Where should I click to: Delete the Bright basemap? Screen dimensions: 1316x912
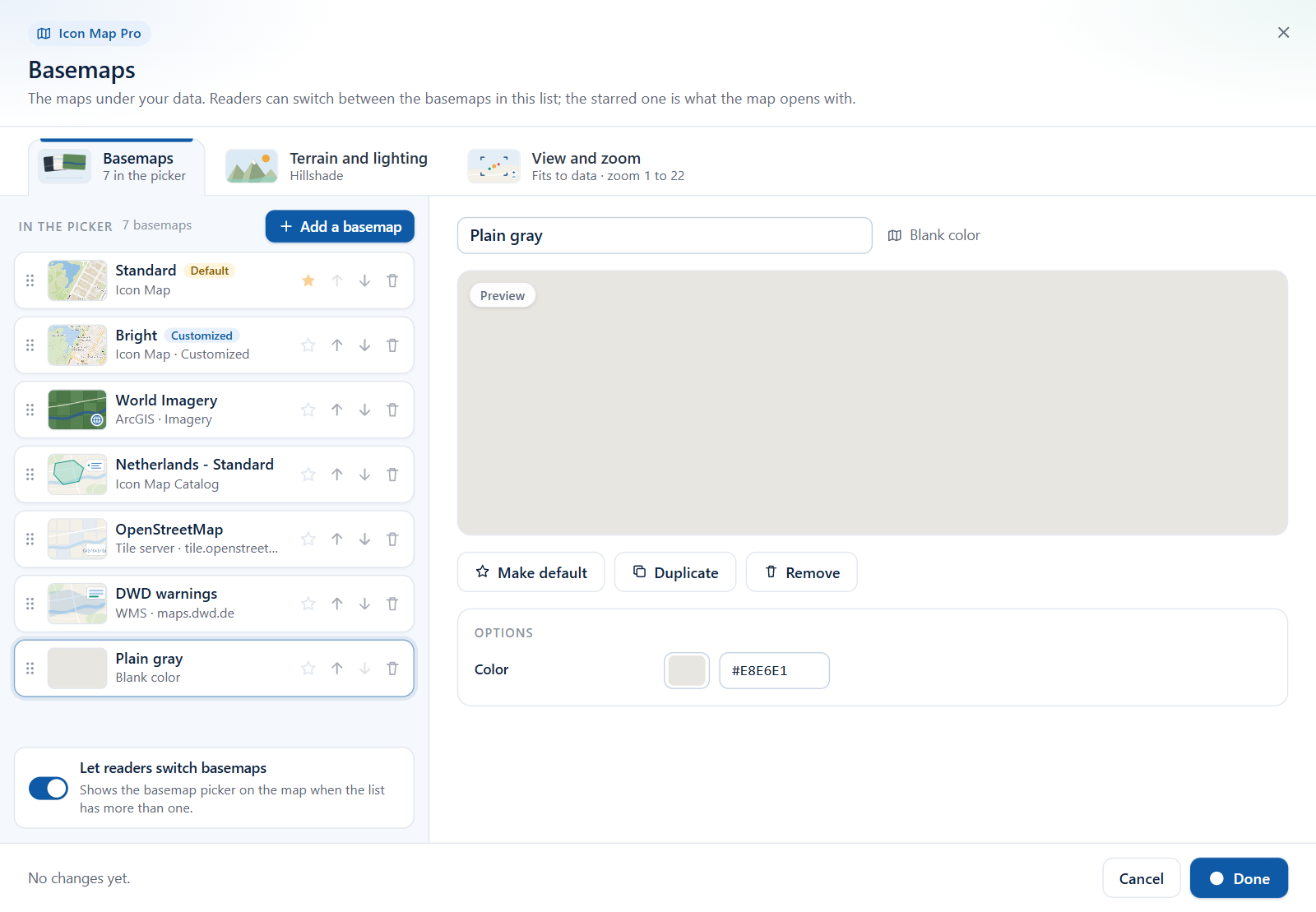pyautogui.click(x=392, y=345)
